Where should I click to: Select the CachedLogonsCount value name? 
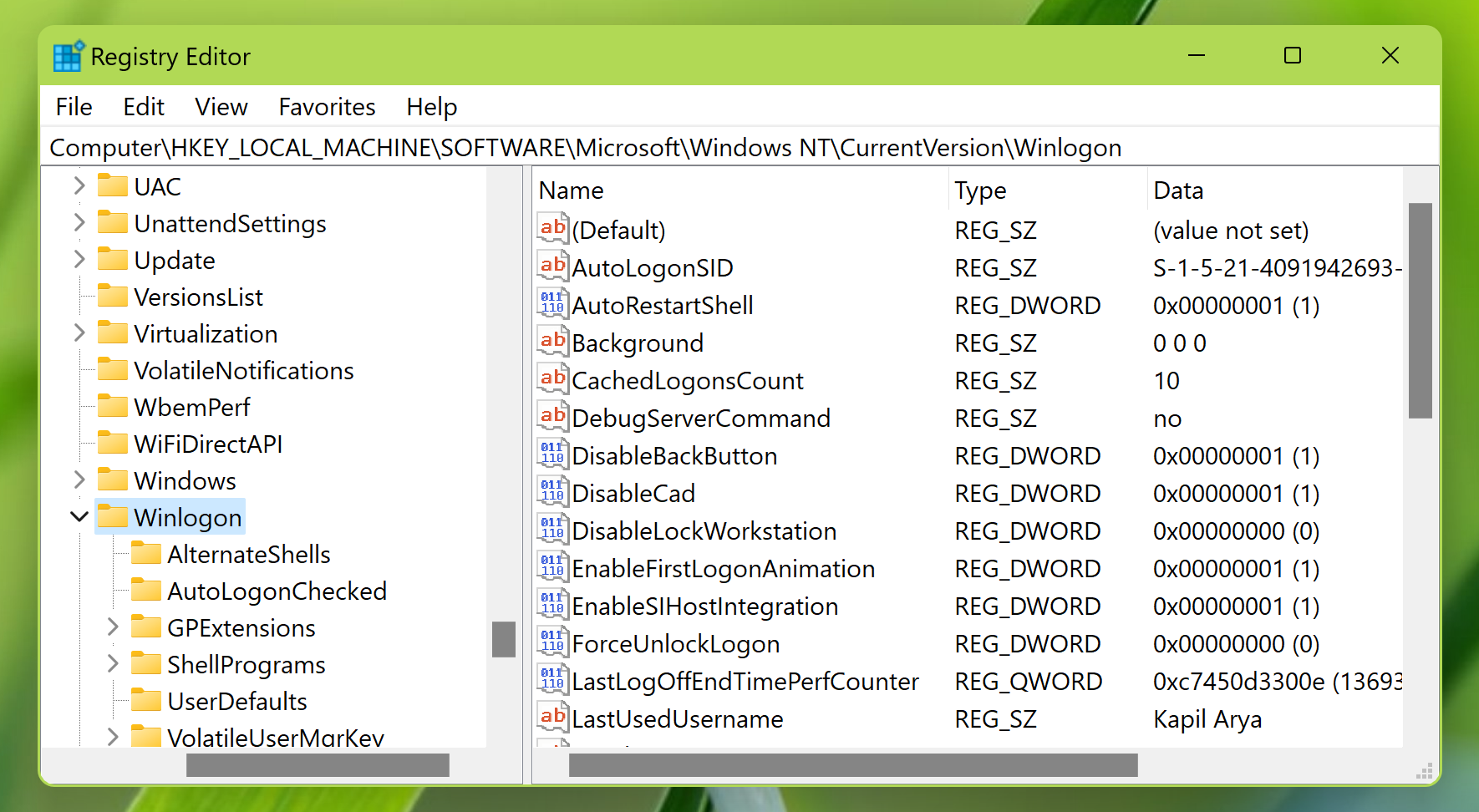688,380
